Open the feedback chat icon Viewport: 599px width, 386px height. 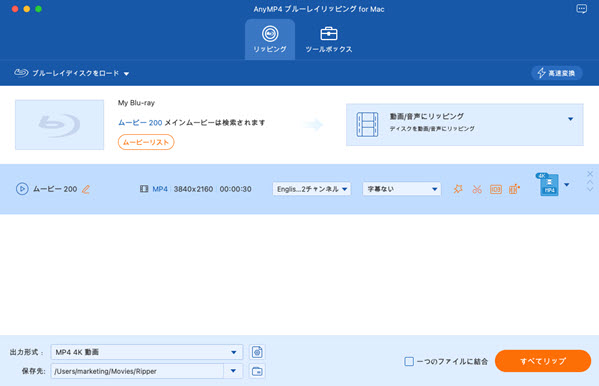[x=581, y=9]
